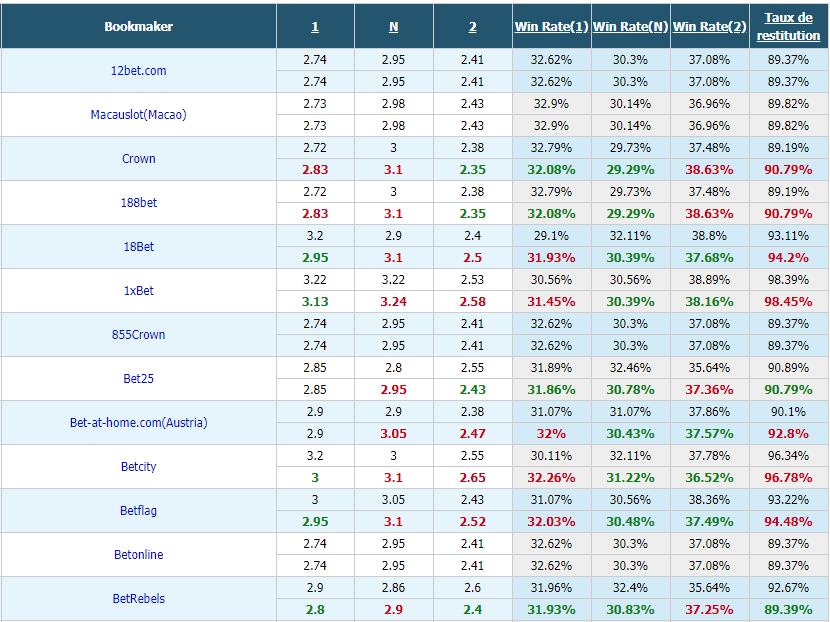Sort by Win Rate(N) header
This screenshot has height=622, width=830.
[x=630, y=26]
